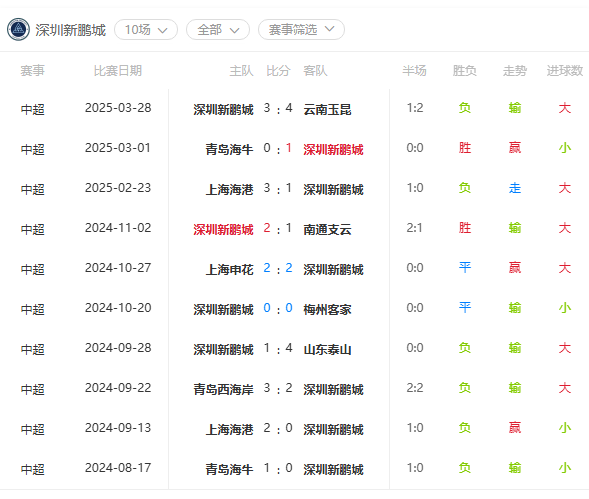Click the 深圳新鹏城 team logo icon
Image resolution: width=589 pixels, height=499 pixels.
(18, 29)
